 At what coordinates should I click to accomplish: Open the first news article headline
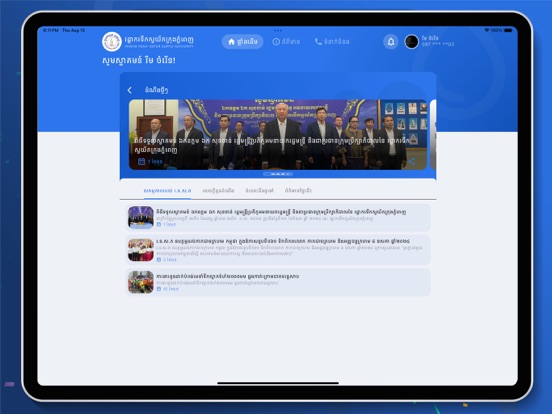coord(281,212)
